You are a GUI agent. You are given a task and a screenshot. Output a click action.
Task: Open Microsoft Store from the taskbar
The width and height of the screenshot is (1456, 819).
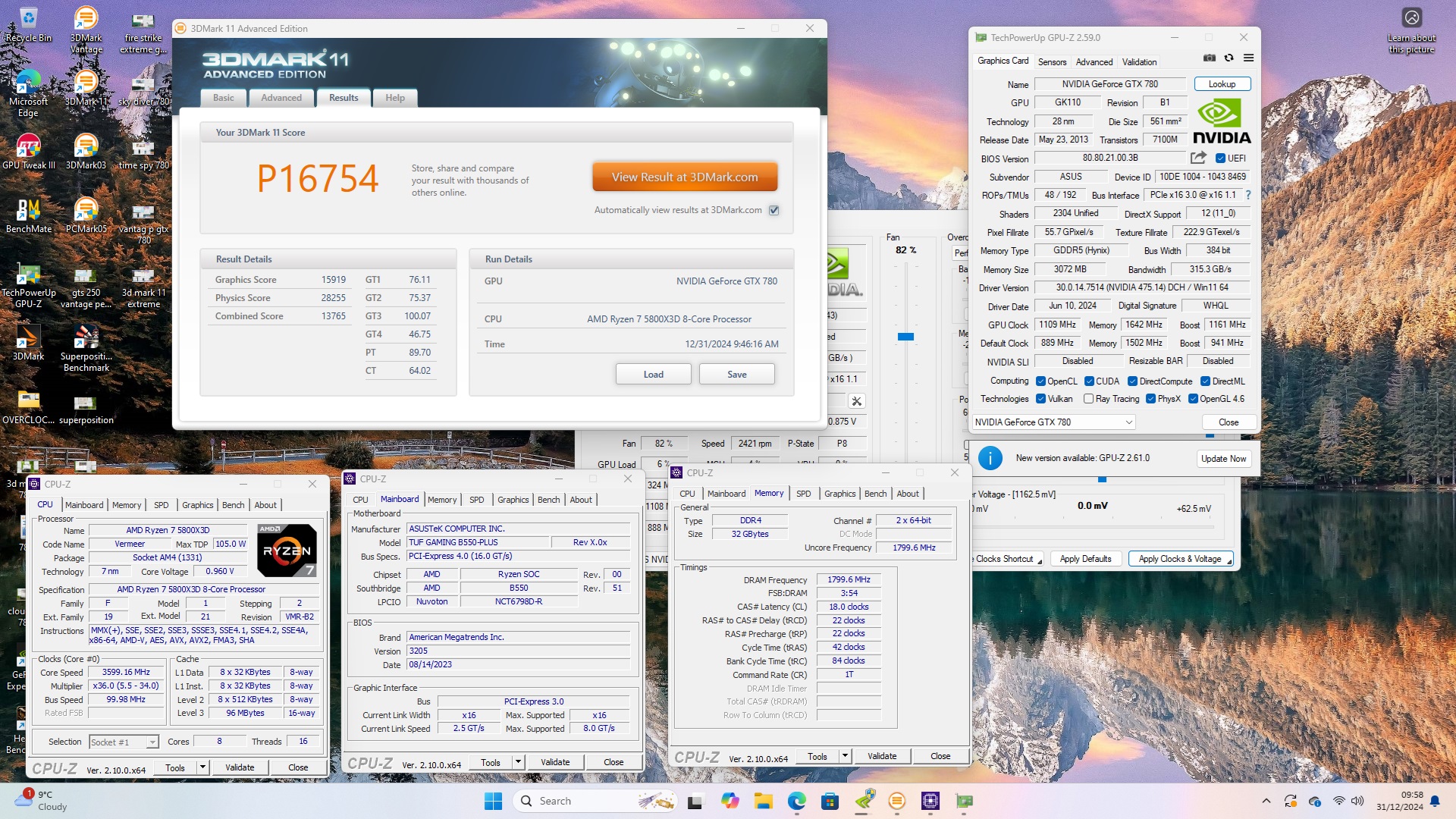tap(830, 801)
